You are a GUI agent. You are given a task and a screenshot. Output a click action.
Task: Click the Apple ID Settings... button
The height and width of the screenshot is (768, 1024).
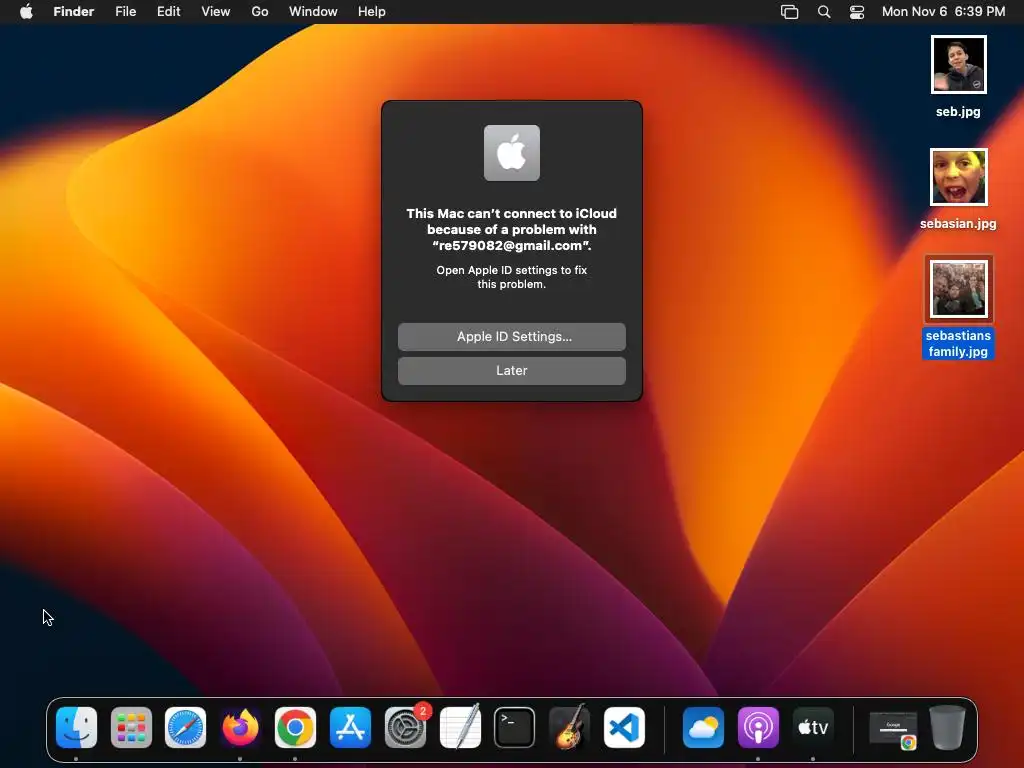[x=512, y=336]
